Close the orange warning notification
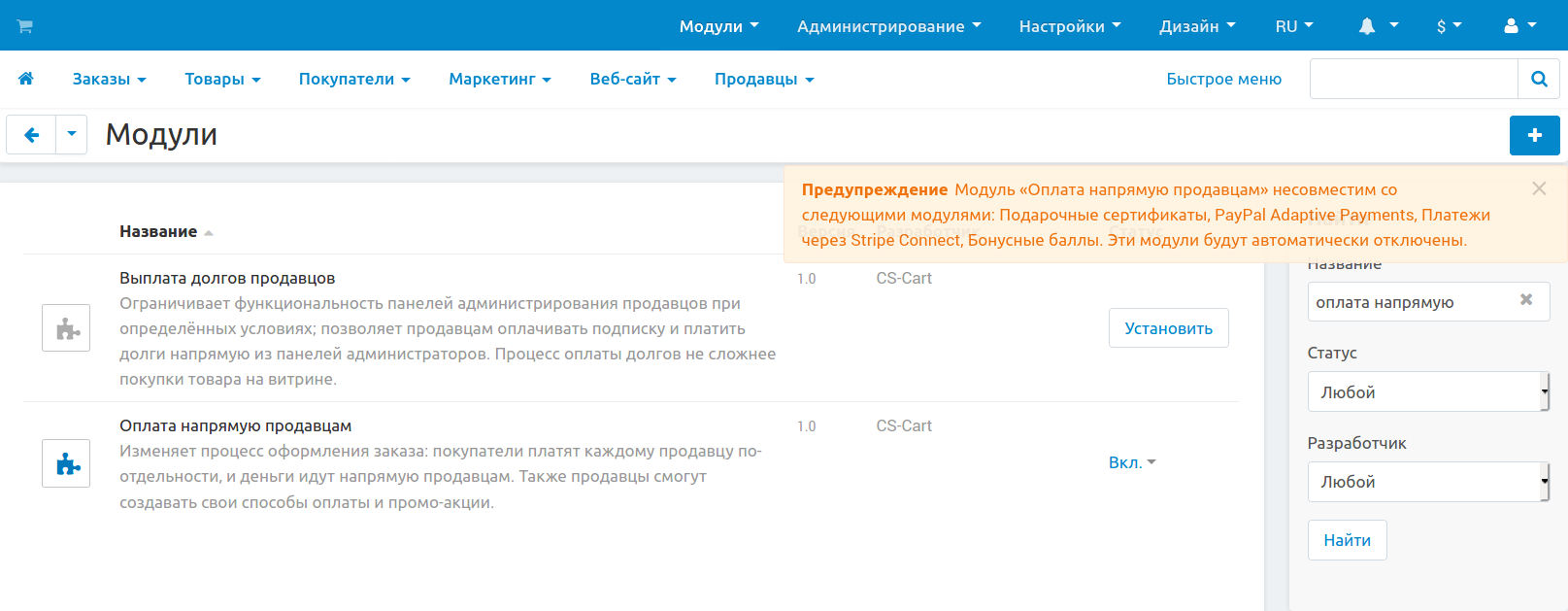 click(x=1539, y=188)
